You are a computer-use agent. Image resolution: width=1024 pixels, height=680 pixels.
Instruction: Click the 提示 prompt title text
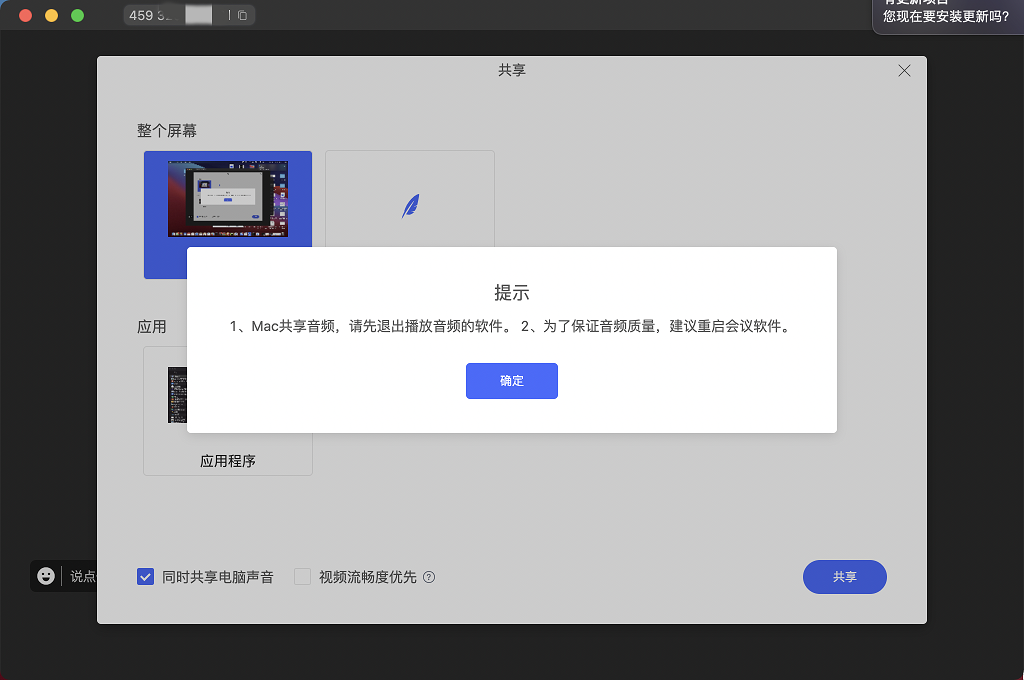(511, 293)
